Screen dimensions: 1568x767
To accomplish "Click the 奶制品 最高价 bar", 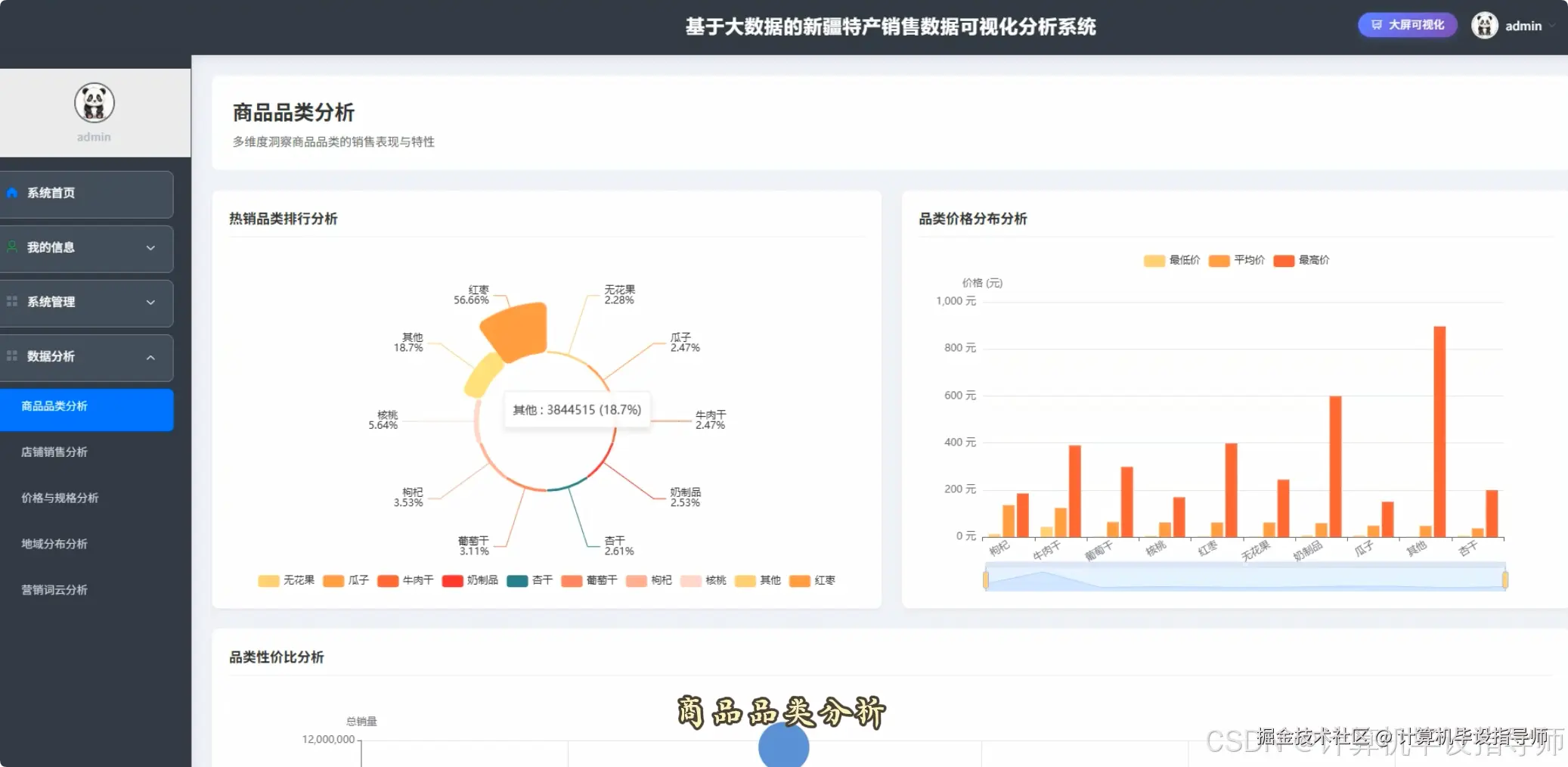I will pyautogui.click(x=1335, y=467).
